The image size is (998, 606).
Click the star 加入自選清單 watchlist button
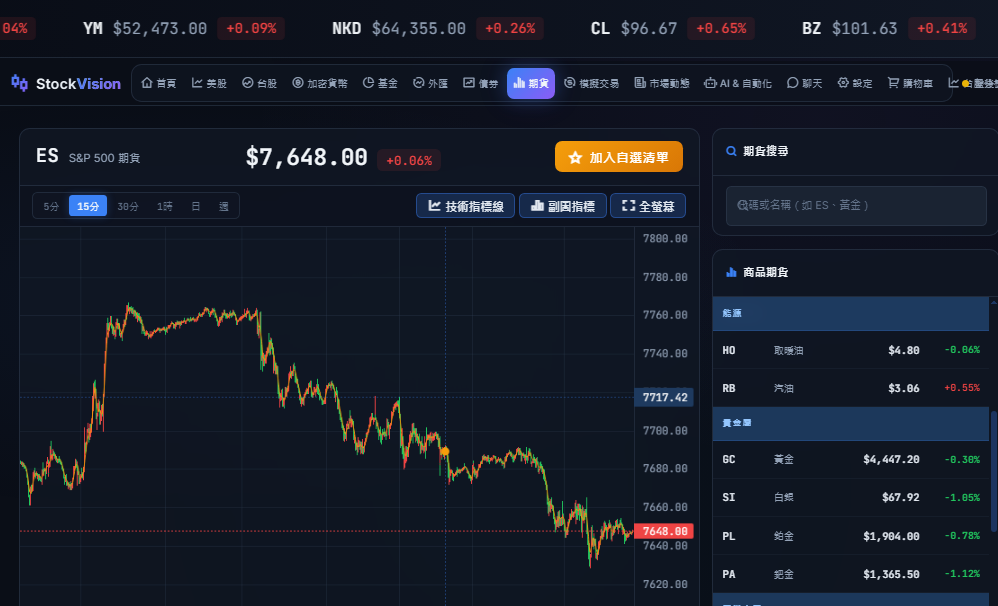coord(619,157)
